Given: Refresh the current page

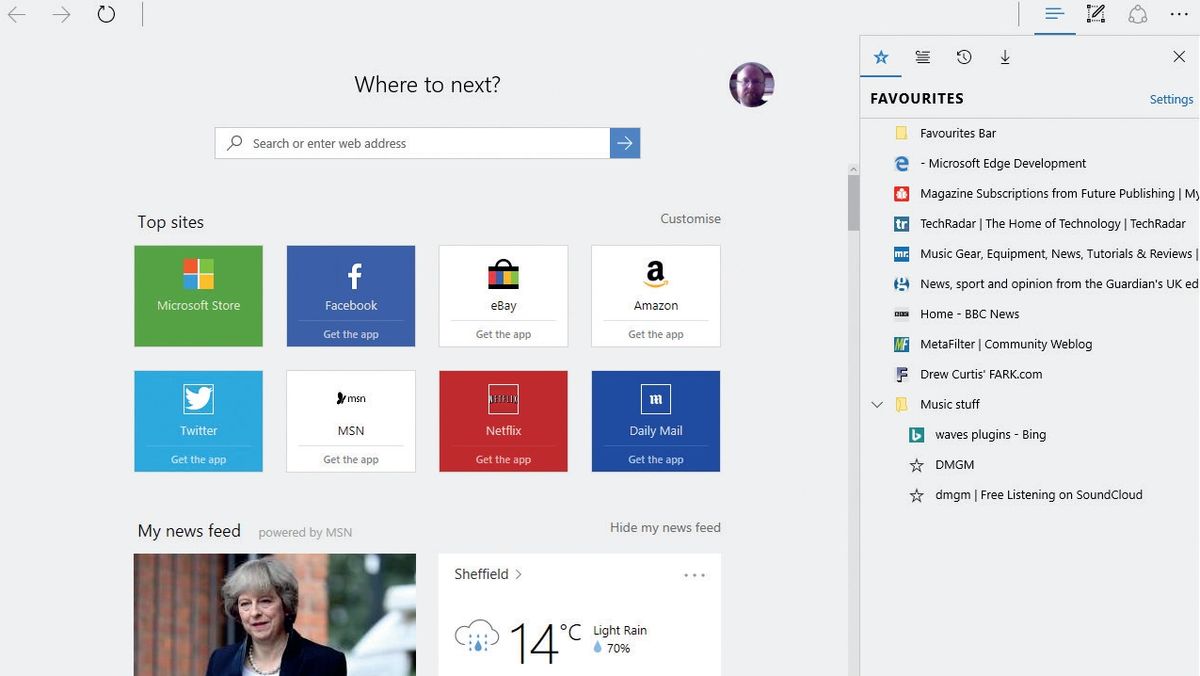Looking at the screenshot, I should [x=106, y=14].
